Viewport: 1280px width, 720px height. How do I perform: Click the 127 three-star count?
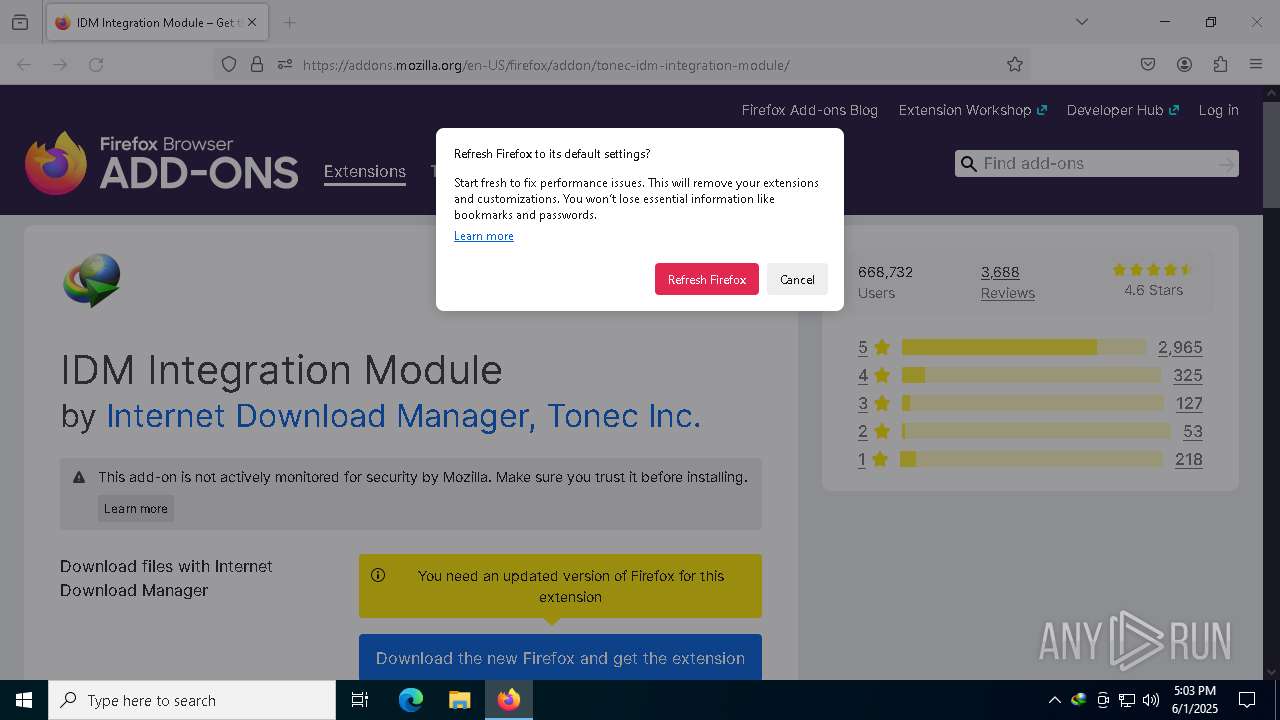point(1189,403)
